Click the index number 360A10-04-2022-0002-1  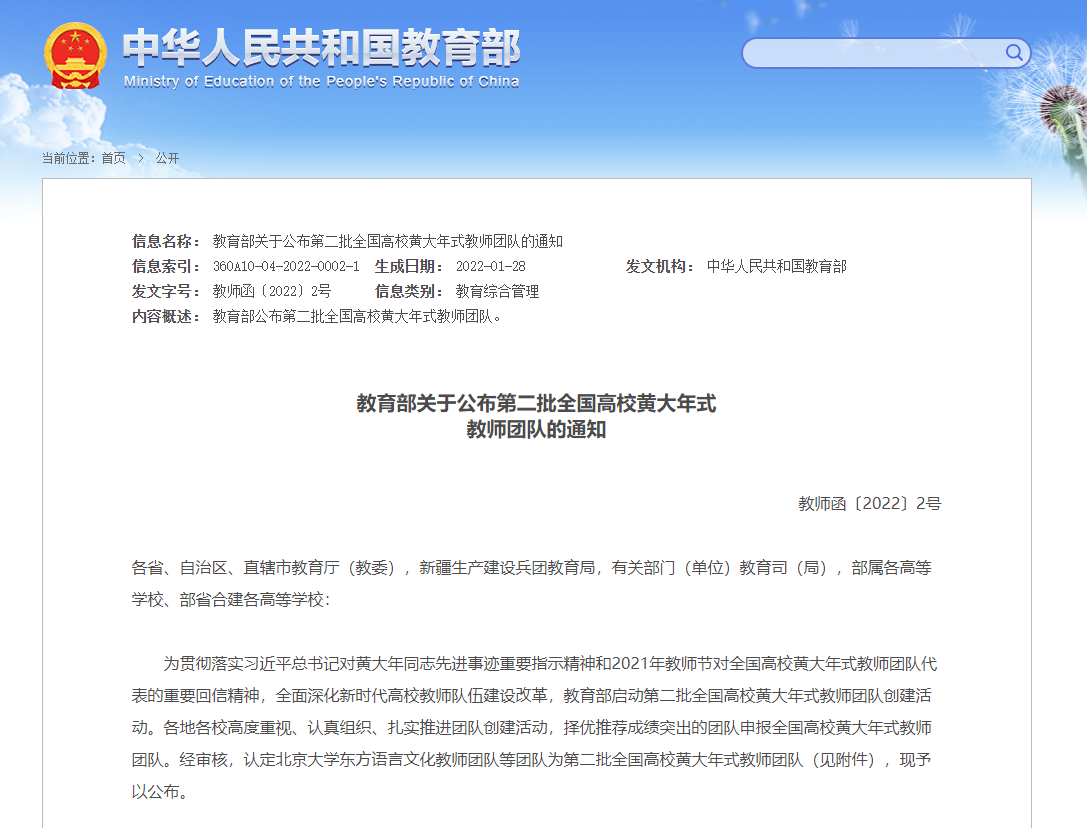pyautogui.click(x=286, y=266)
